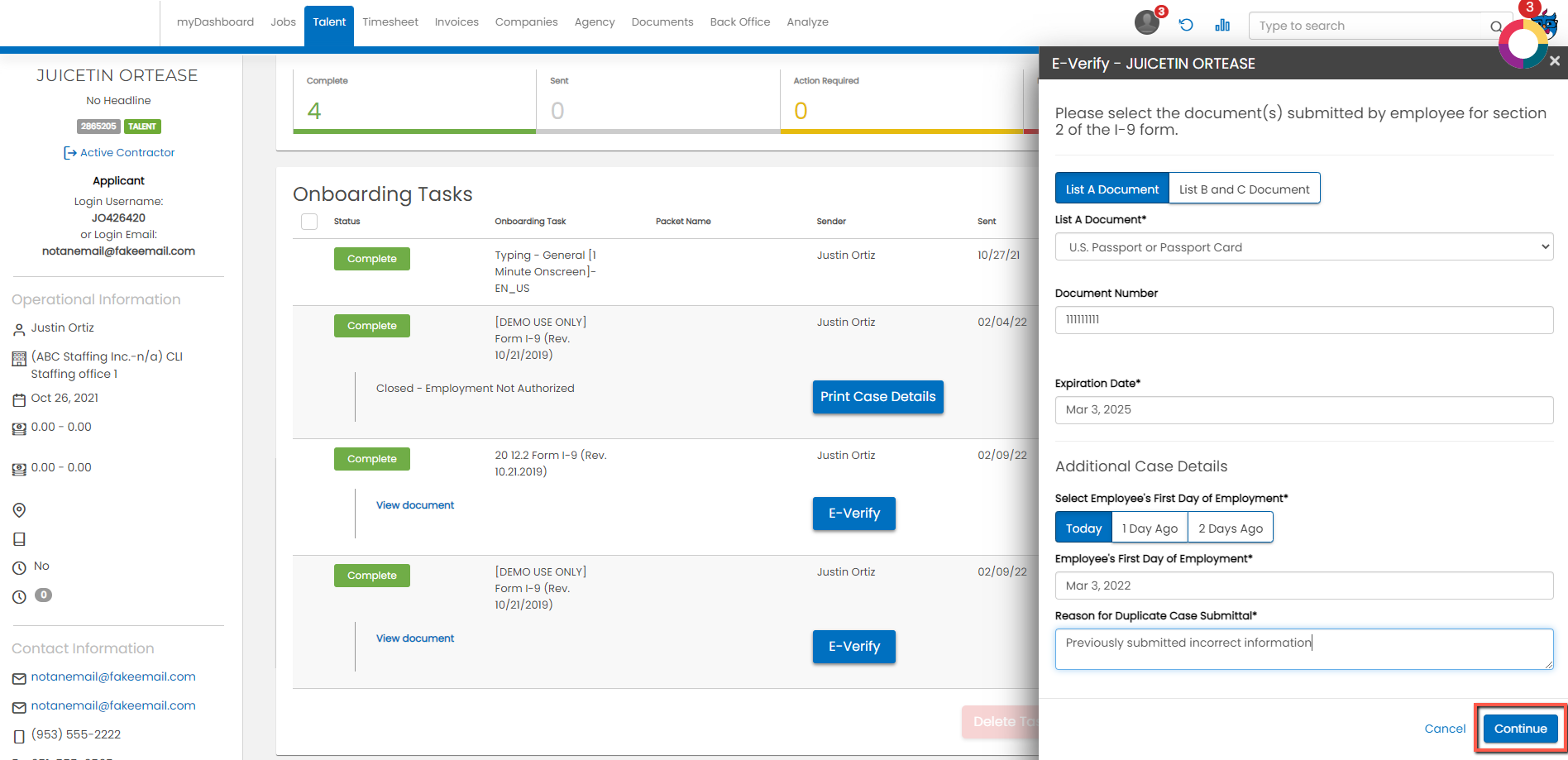Open Employee's First Day of Employment date field

pos(1304,586)
